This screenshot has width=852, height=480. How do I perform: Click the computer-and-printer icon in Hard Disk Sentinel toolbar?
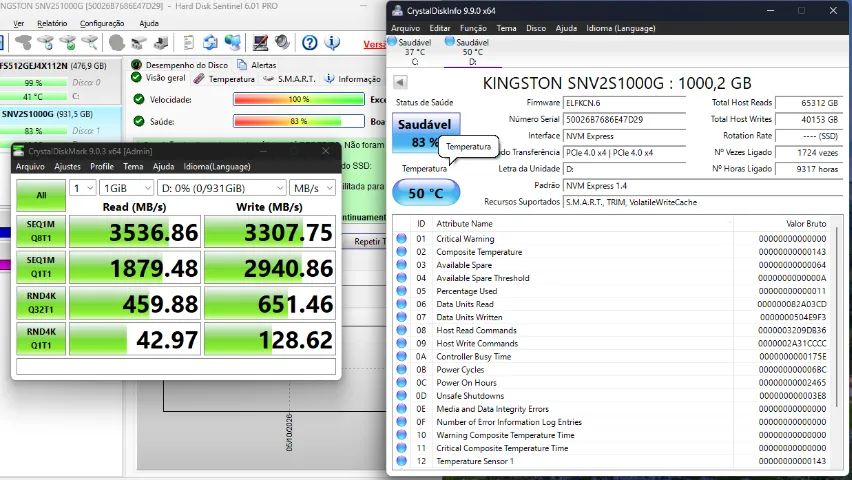click(x=161, y=42)
